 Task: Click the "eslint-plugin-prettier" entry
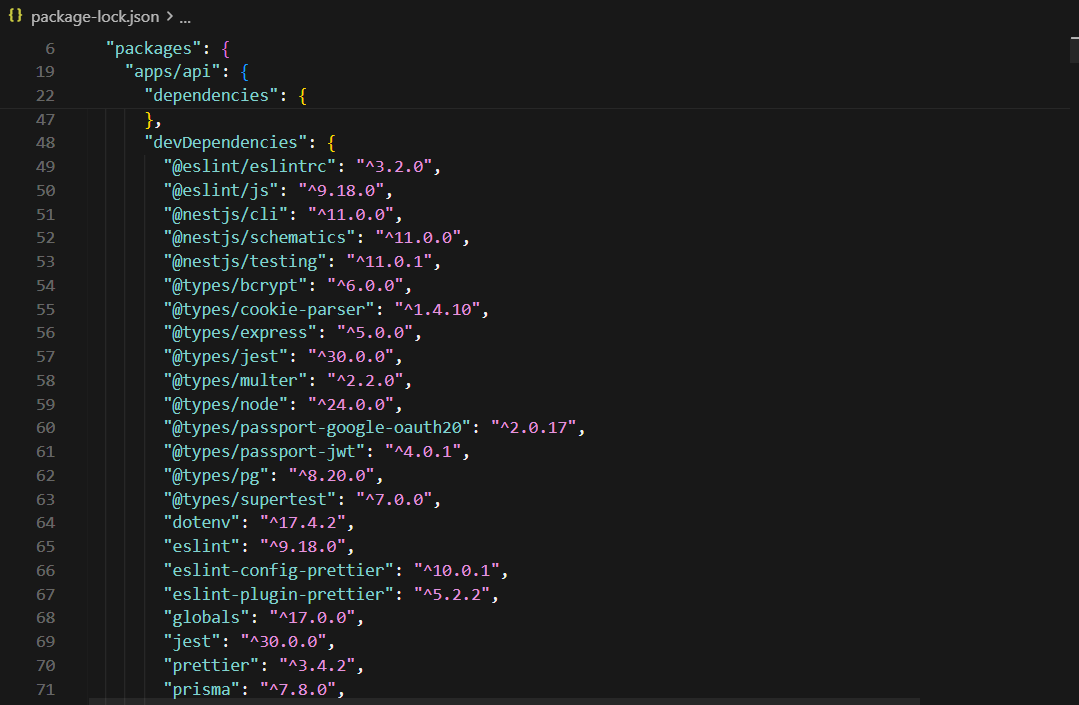331,594
